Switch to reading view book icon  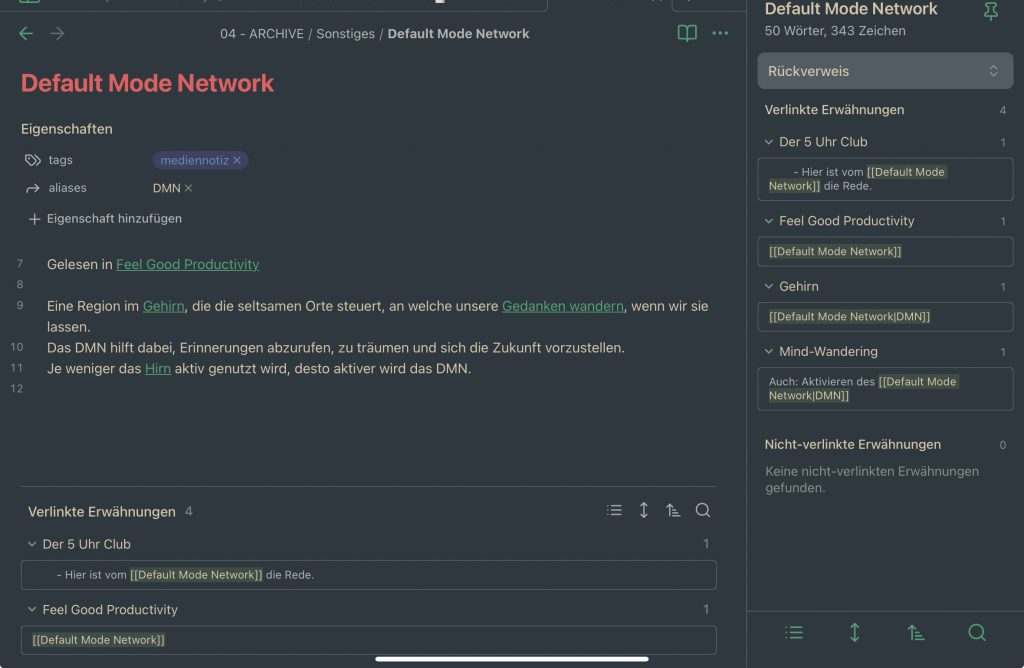pyautogui.click(x=687, y=34)
